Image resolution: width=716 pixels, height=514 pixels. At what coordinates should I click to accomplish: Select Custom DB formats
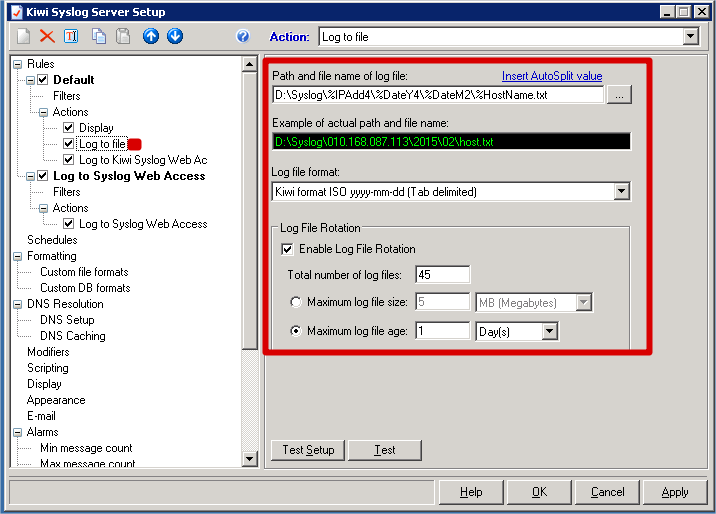coord(85,288)
